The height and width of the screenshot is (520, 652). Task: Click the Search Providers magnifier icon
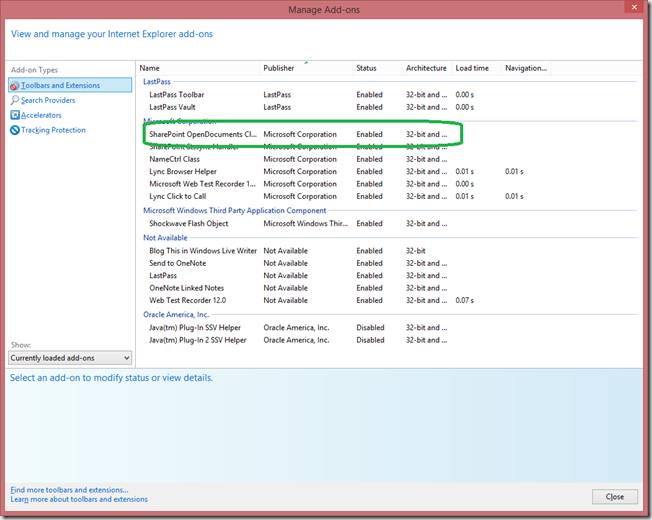(x=15, y=100)
